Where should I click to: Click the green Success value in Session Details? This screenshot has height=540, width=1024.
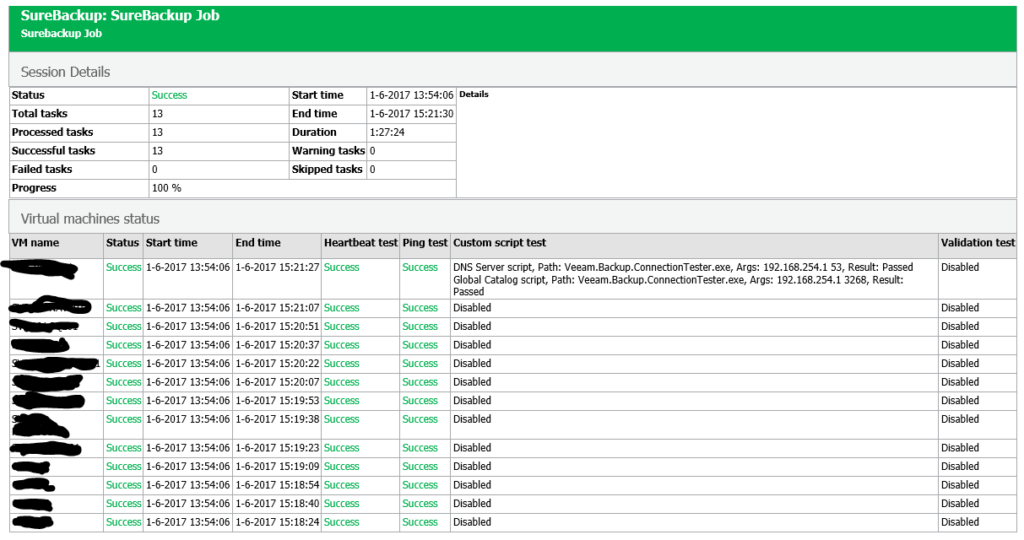tap(169, 95)
